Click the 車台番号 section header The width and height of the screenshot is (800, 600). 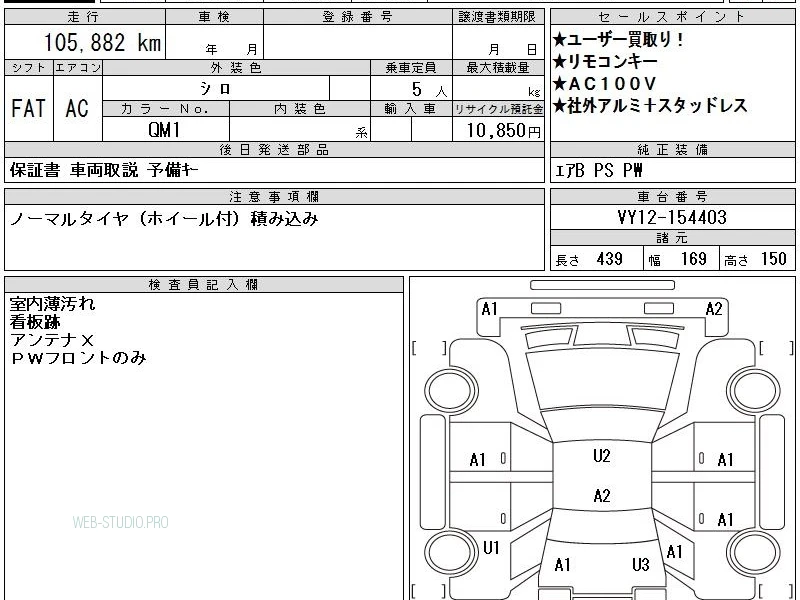pos(672,196)
